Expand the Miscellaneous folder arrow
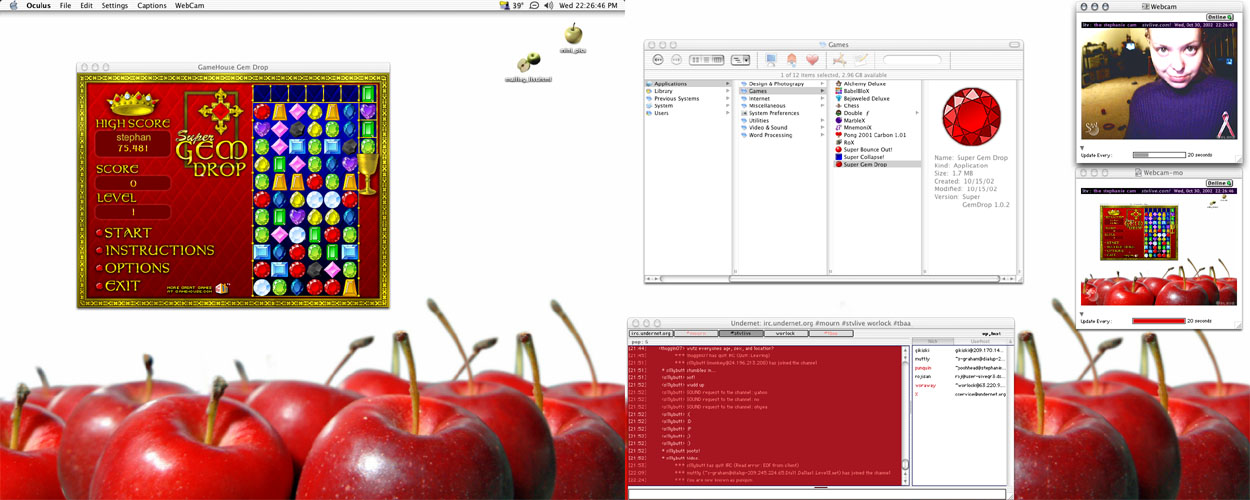This screenshot has width=1250, height=500. [x=824, y=105]
